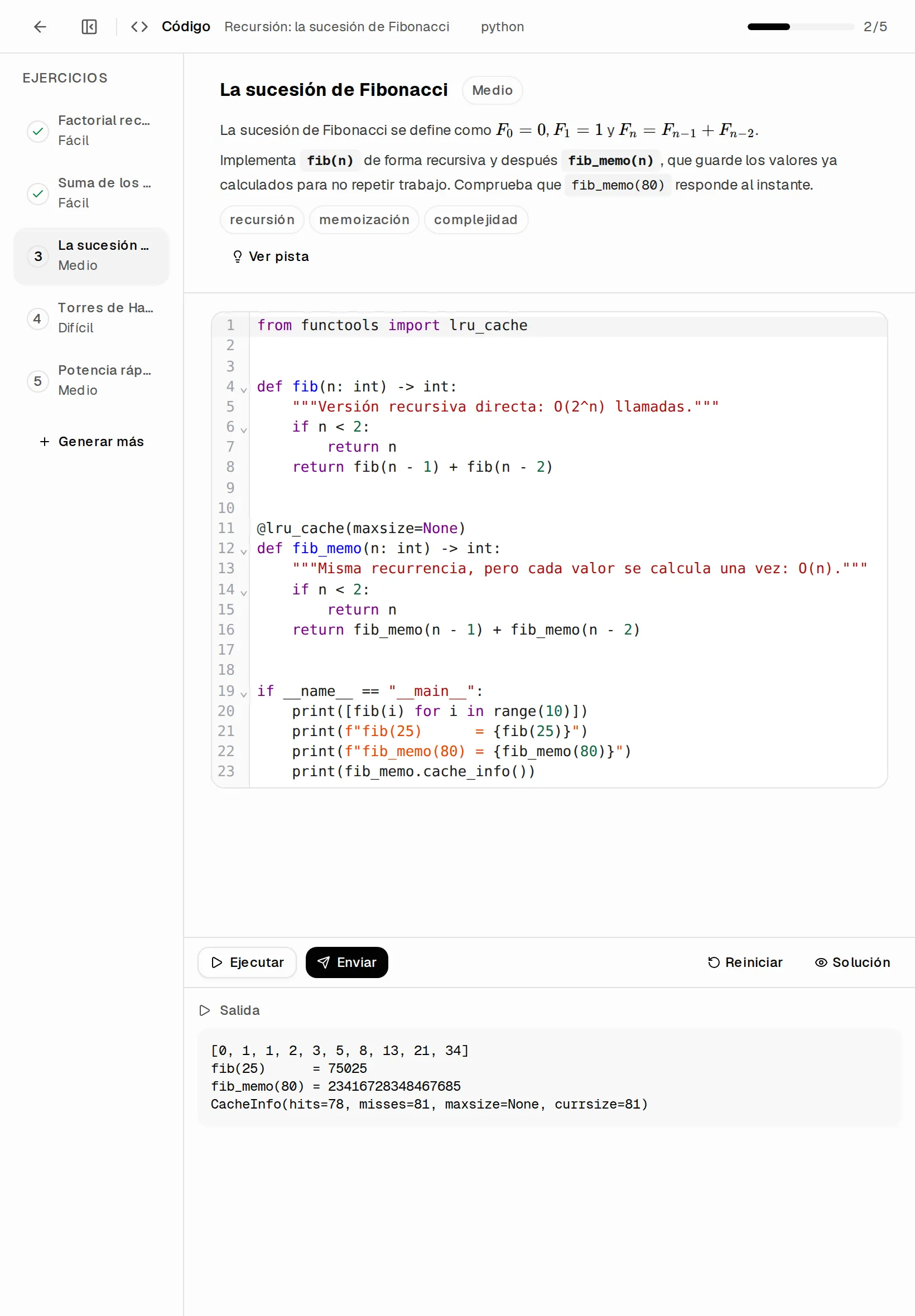Screen dimensions: 915x1316
Task: Click the progress bar showing 2/5
Action: pyautogui.click(x=800, y=26)
